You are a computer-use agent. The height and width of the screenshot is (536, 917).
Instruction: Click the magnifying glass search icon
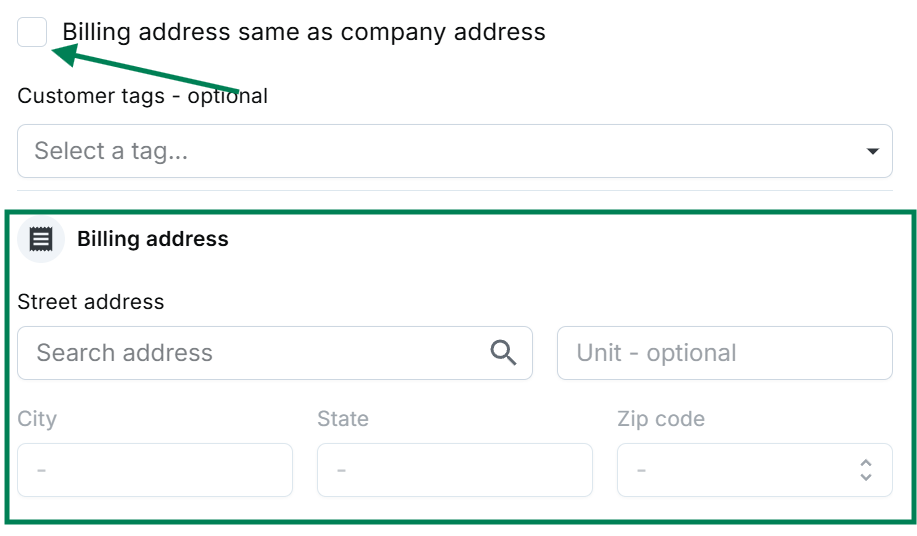click(503, 352)
